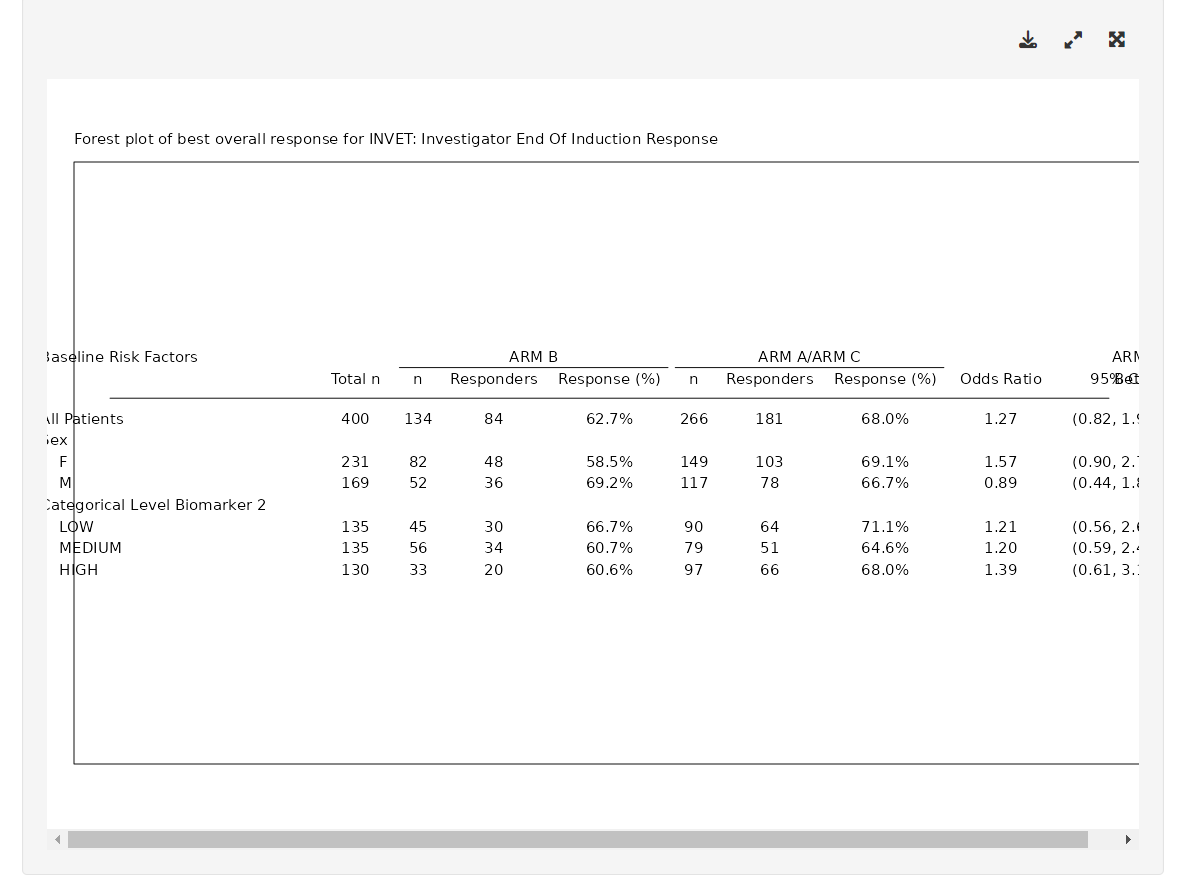This screenshot has height=891, width=1182.
Task: Click the right scrollbar arrow
Action: (1128, 840)
